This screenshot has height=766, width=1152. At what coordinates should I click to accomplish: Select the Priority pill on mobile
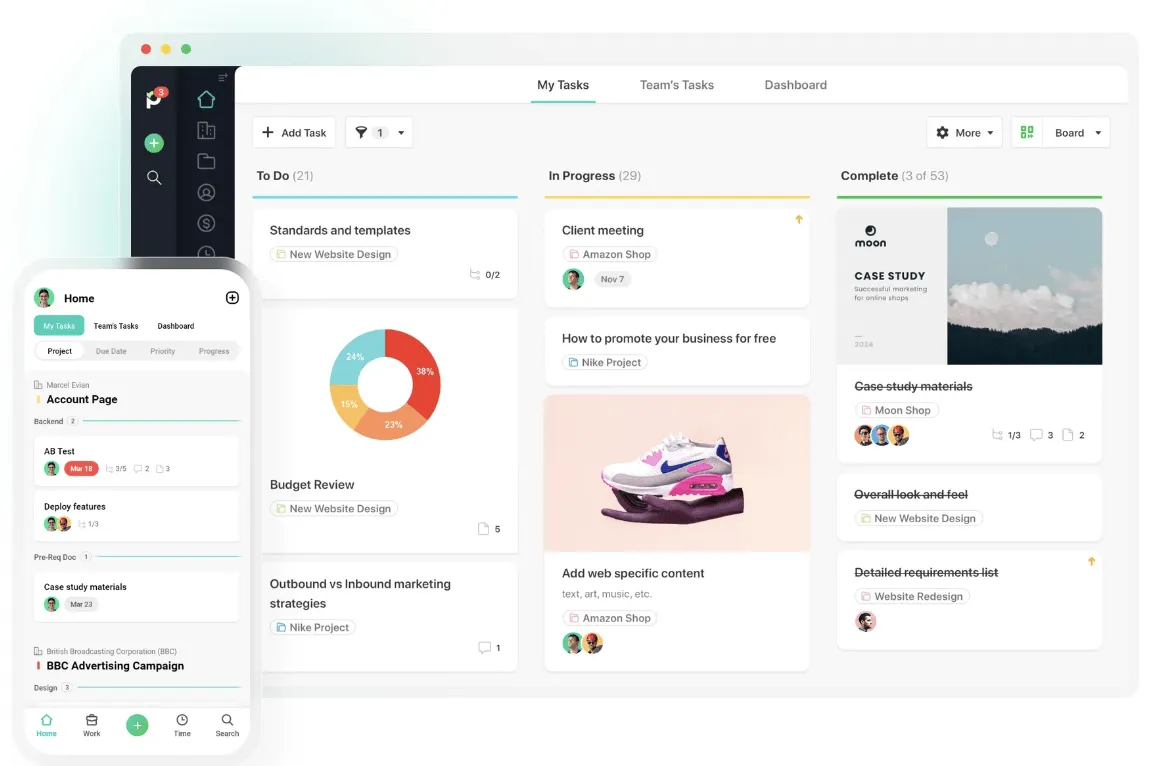pyautogui.click(x=162, y=351)
